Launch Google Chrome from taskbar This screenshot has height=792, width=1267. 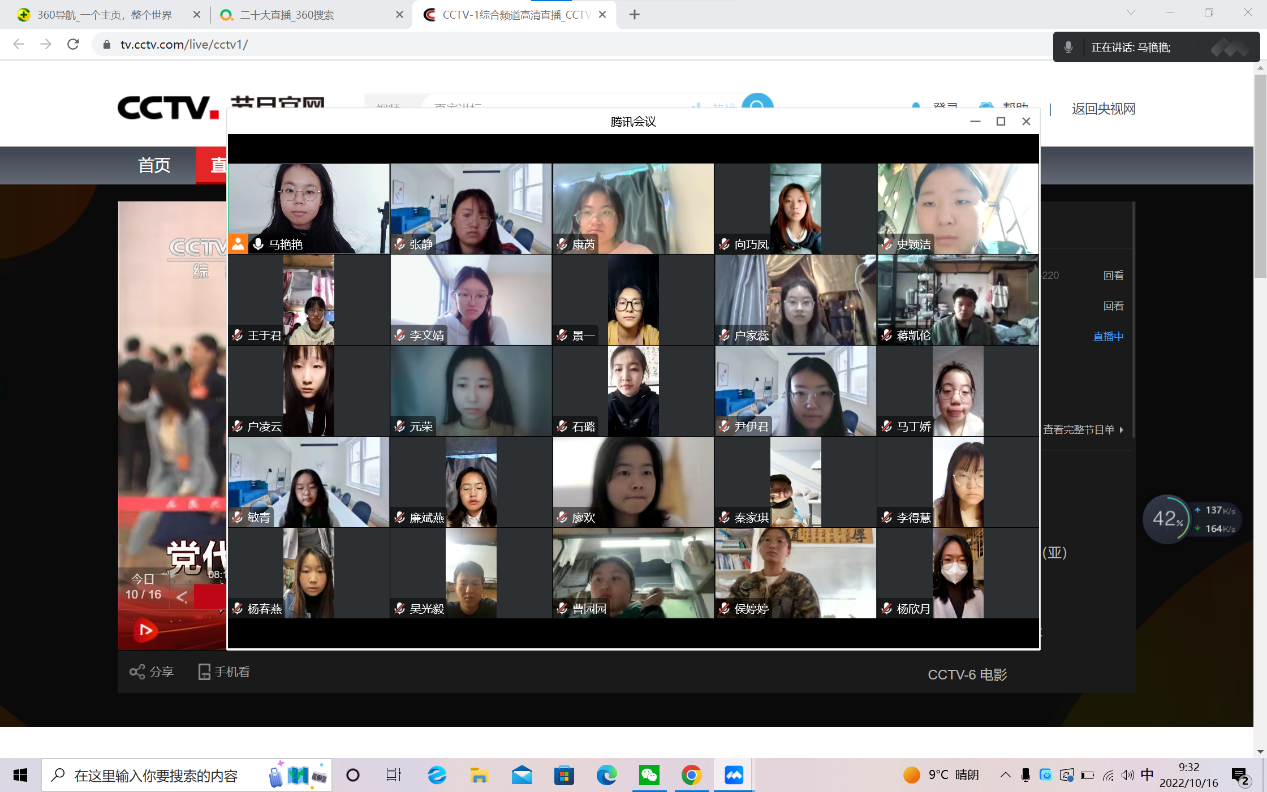point(691,775)
